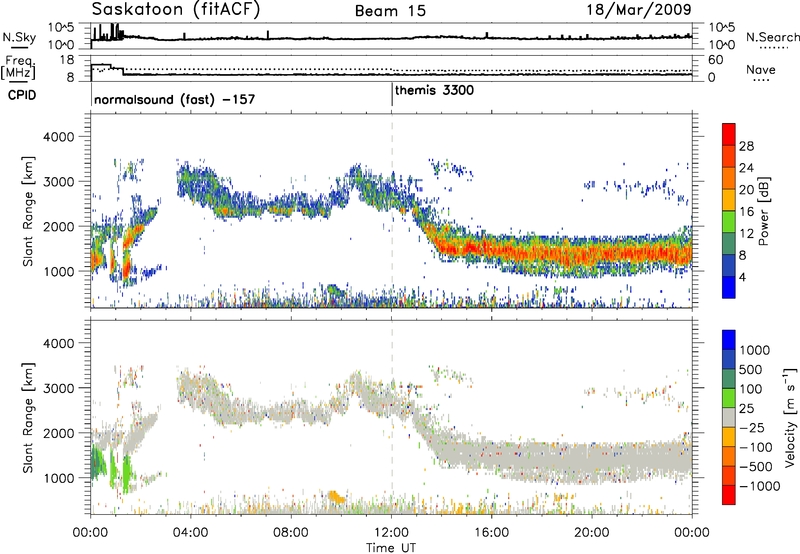Click the "Freq. [MHz]" axis label
The image size is (800, 554).
pos(19,67)
